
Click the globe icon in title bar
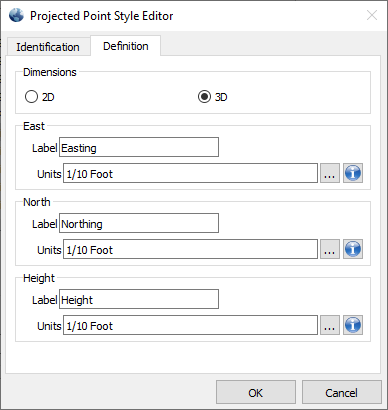click(x=16, y=15)
